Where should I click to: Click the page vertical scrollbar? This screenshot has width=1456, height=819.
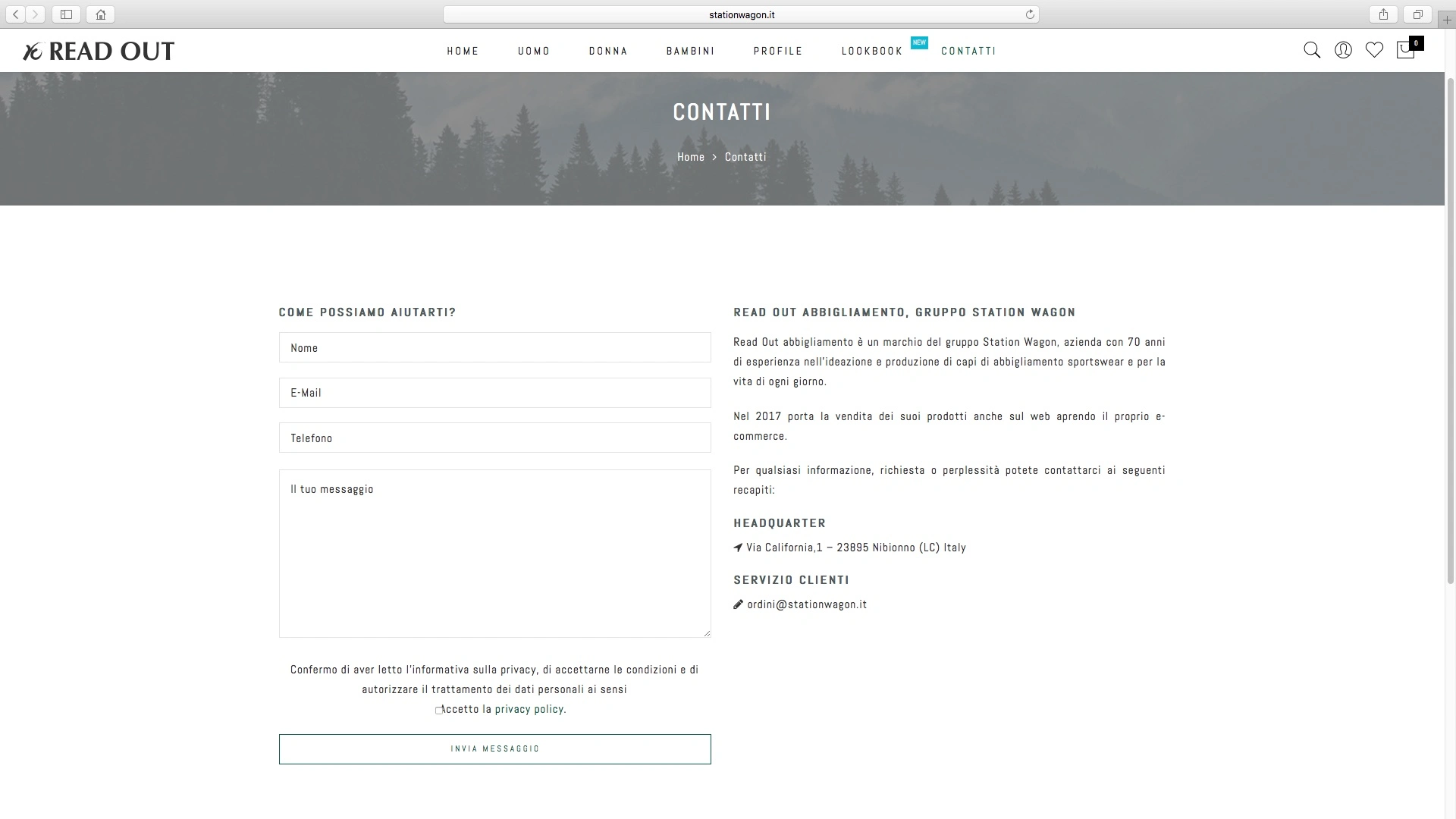click(1450, 330)
